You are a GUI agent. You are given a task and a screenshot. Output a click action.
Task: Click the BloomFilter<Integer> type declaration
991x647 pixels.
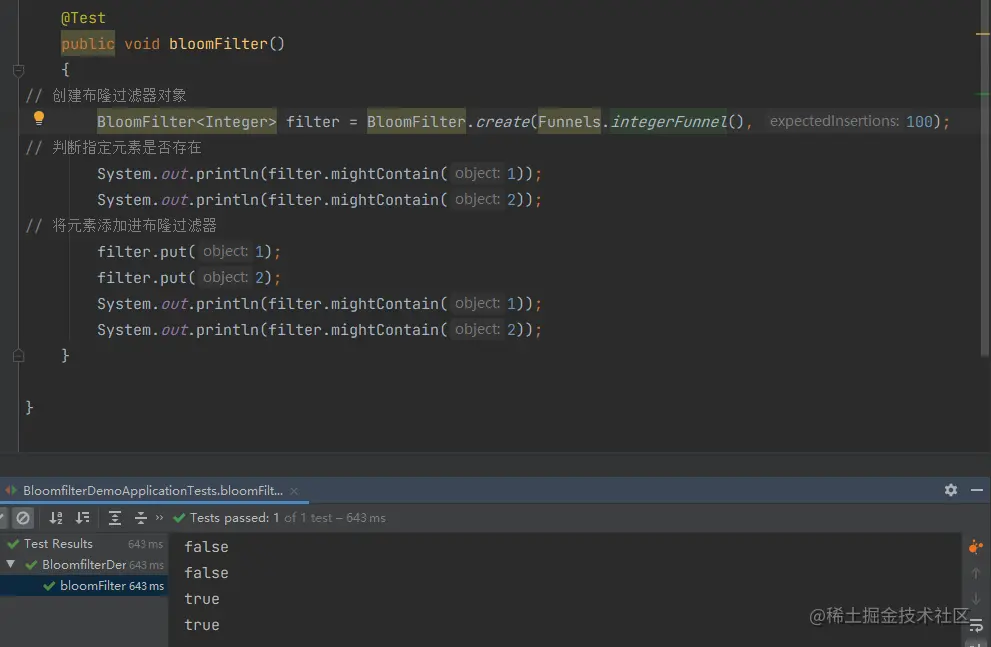(x=186, y=121)
